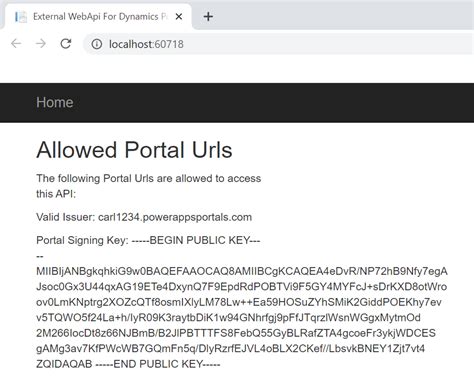The image size is (474, 380).
Task: Click the tab's page favicon
Action: tap(21, 17)
